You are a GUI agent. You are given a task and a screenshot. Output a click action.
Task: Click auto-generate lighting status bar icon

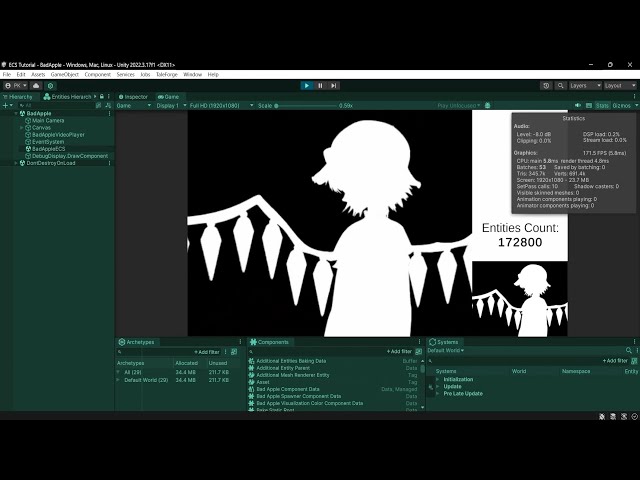(x=624, y=416)
